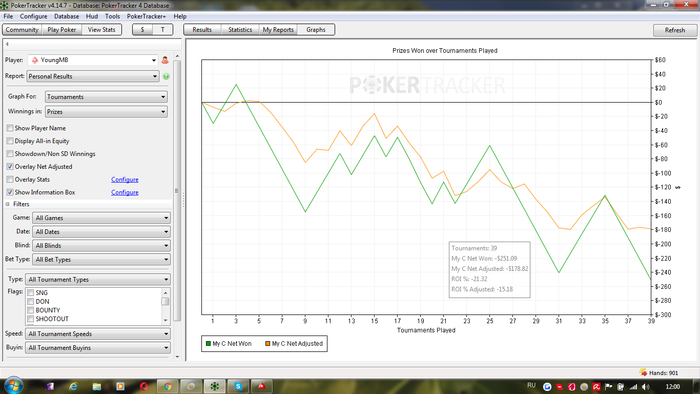This screenshot has height=394, width=700.
Task: Toggle Showdown/Non SD Winnings checkbox
Action: (10, 154)
